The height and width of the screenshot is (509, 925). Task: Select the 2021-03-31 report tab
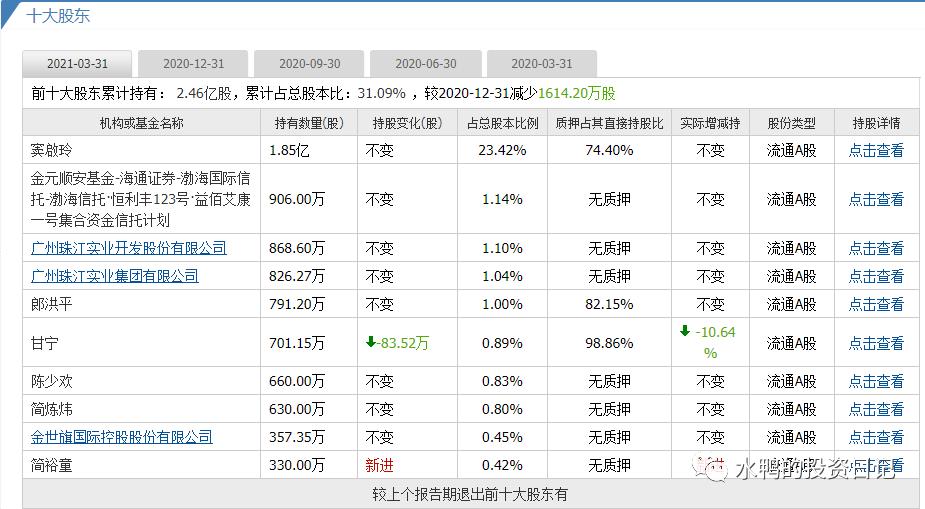(77, 64)
